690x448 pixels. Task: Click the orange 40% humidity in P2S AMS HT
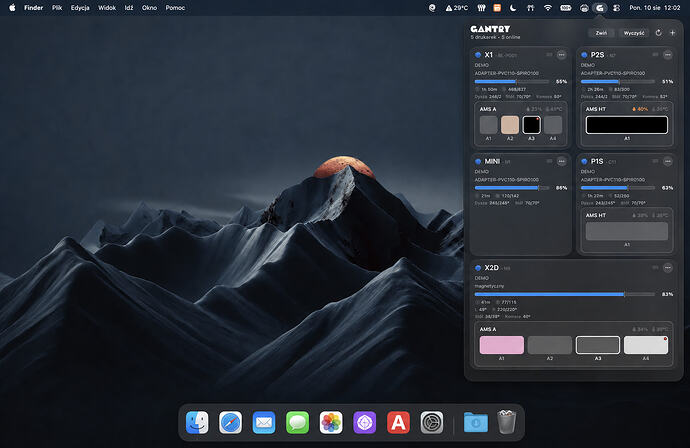pos(640,109)
